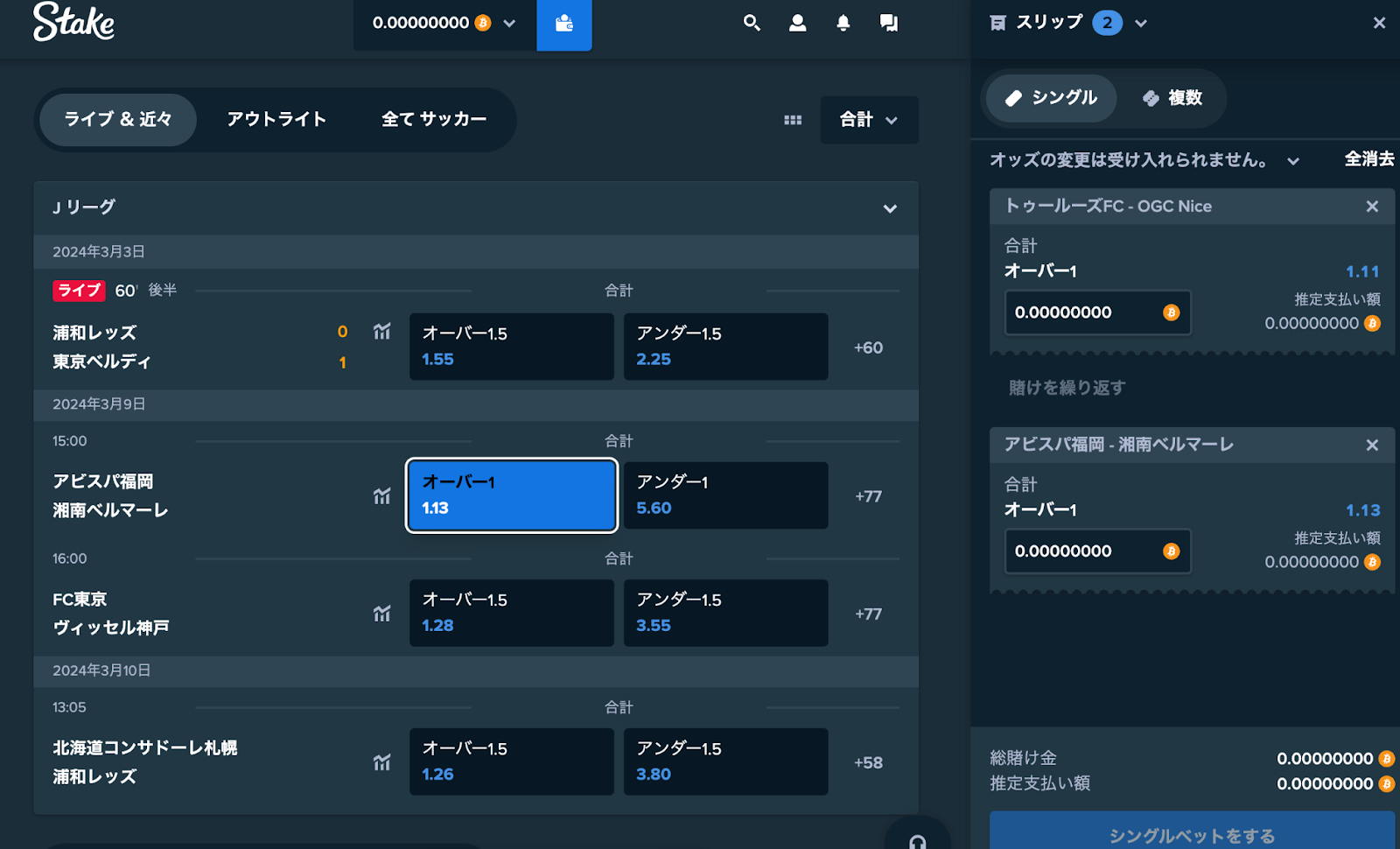The image size is (1400, 849).
Task: Select アンダー1.5 at 3.80 odds
Action: click(725, 761)
